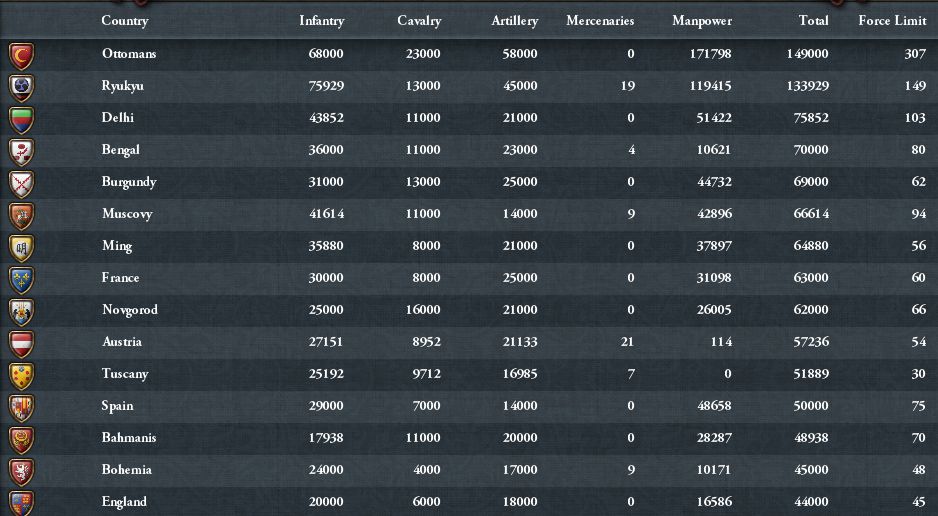Select the Muscovy flag shield
This screenshot has width=938, height=516.
(x=21, y=215)
